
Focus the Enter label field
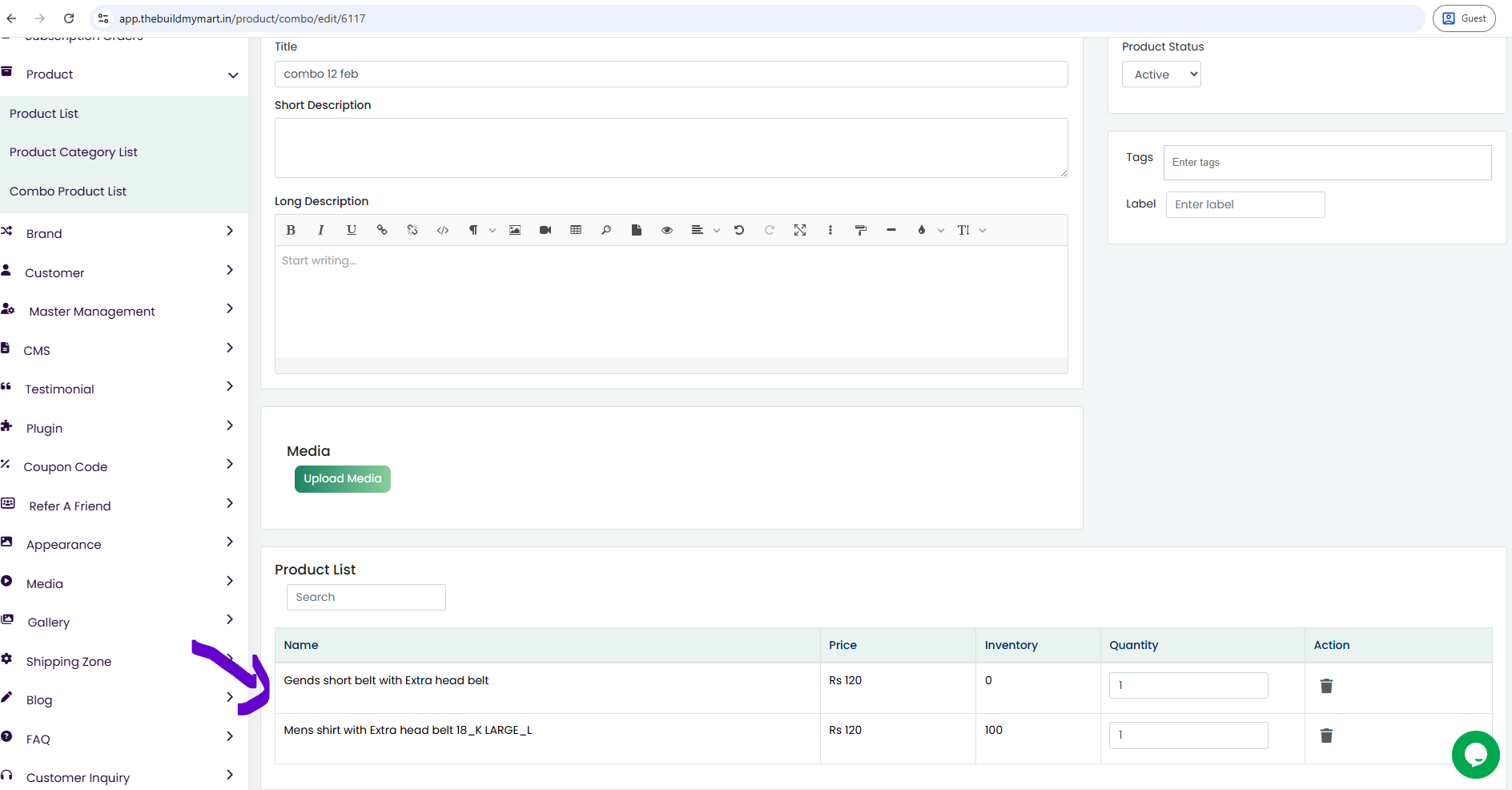(1245, 204)
